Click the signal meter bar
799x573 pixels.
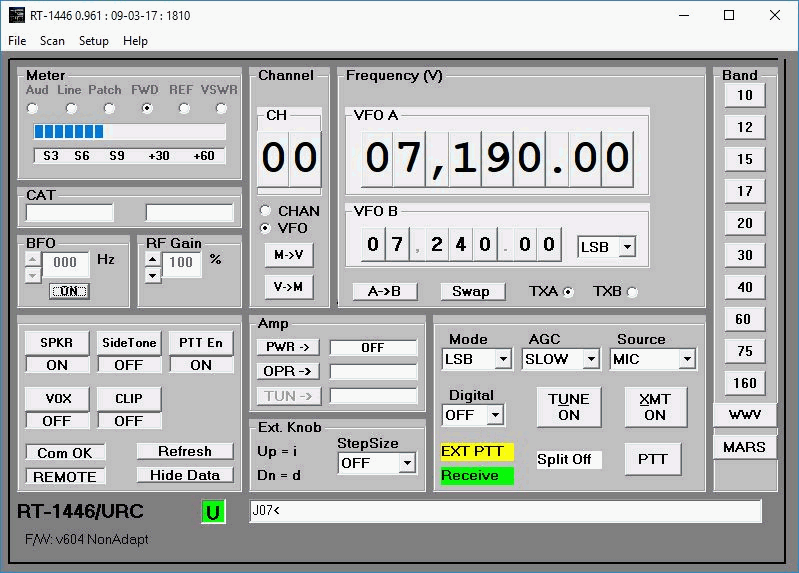coord(129,132)
